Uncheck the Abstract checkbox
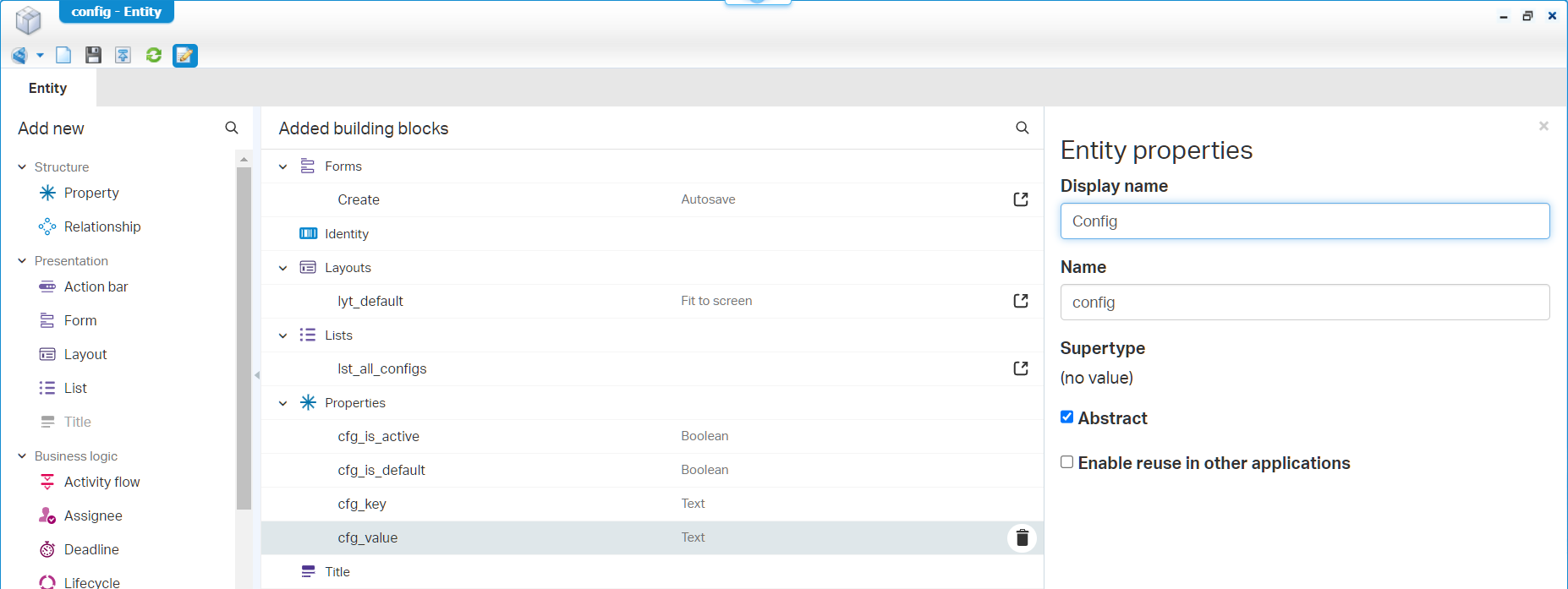 point(1067,417)
